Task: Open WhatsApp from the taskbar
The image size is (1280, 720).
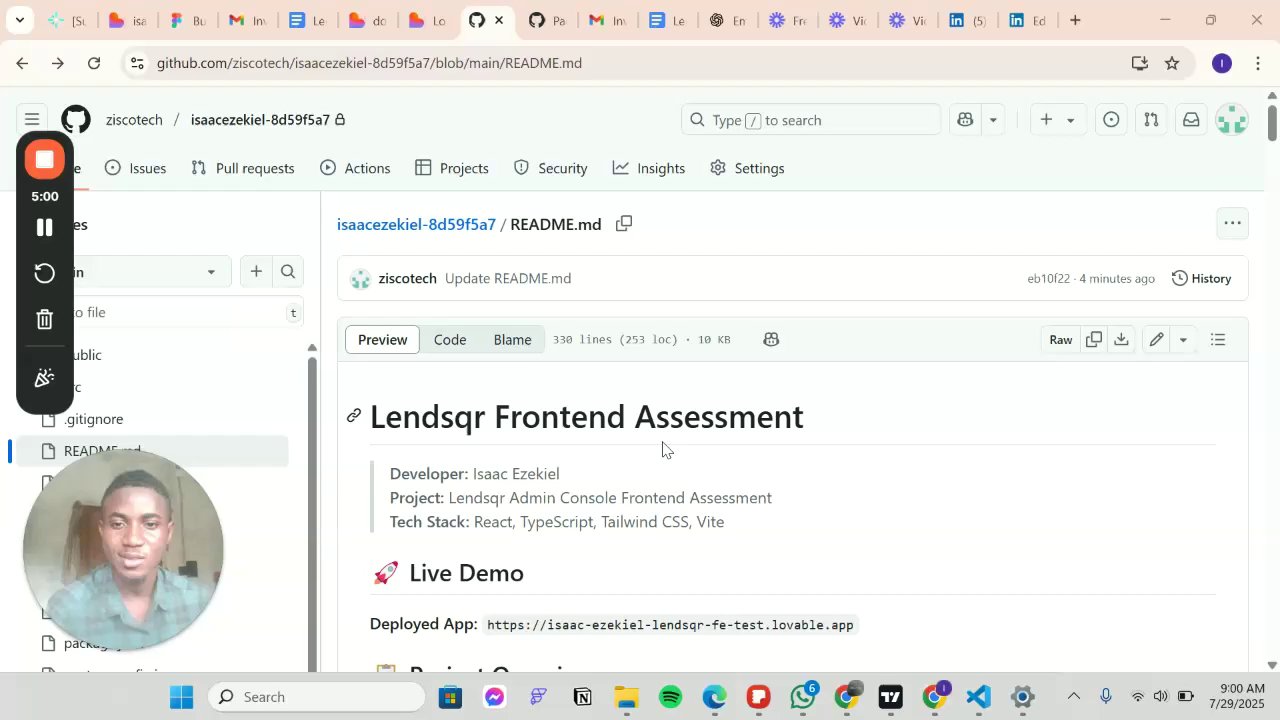Action: pos(803,697)
